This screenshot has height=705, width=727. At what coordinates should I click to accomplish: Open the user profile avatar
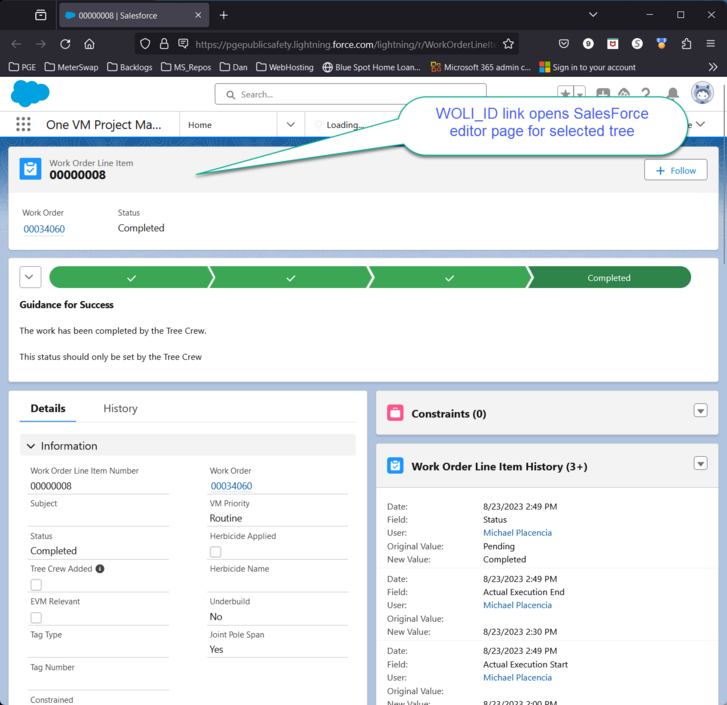[x=702, y=93]
